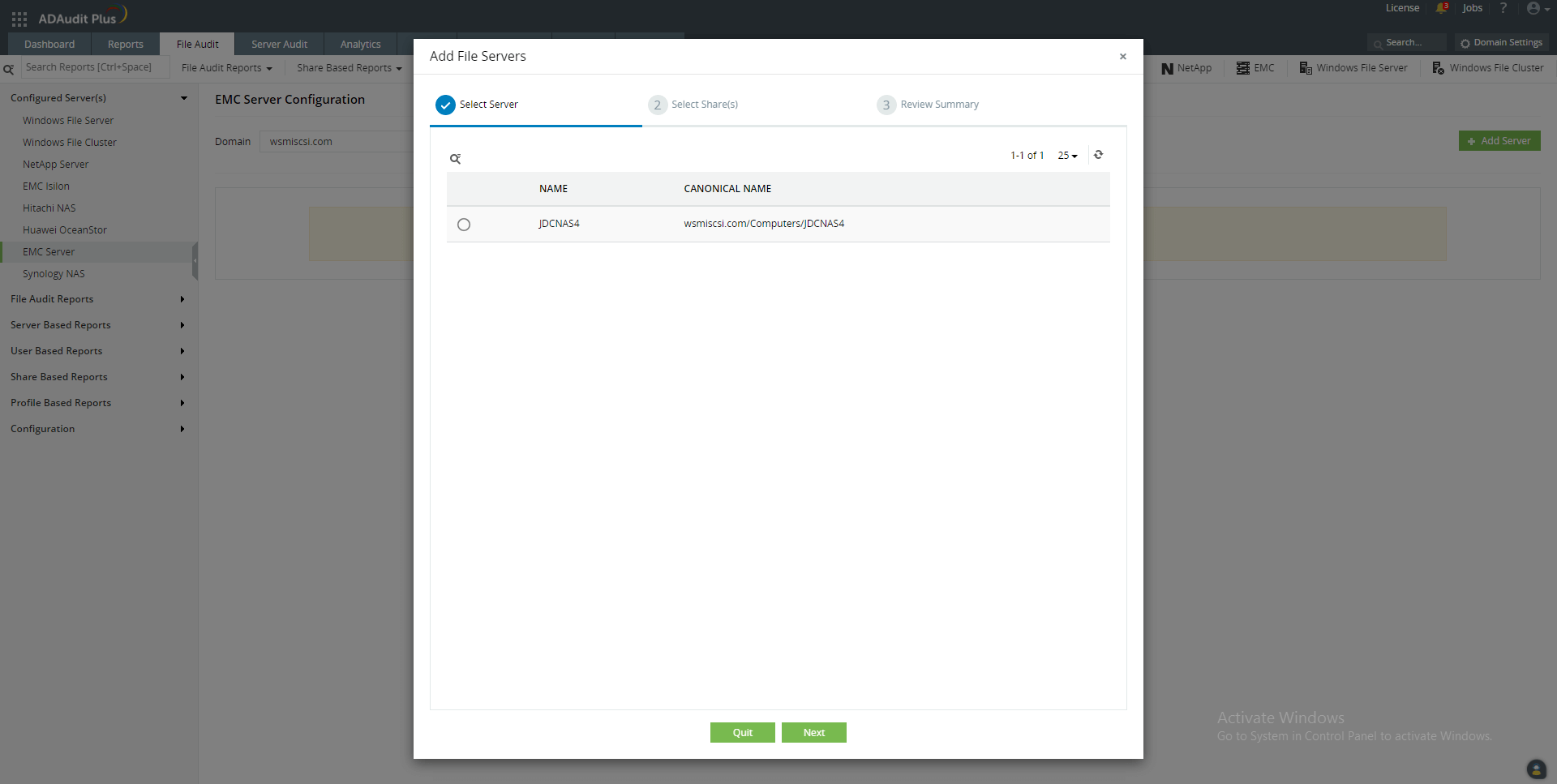Expand the File Audit Reports section
Image resolution: width=1557 pixels, height=784 pixels.
pos(182,299)
